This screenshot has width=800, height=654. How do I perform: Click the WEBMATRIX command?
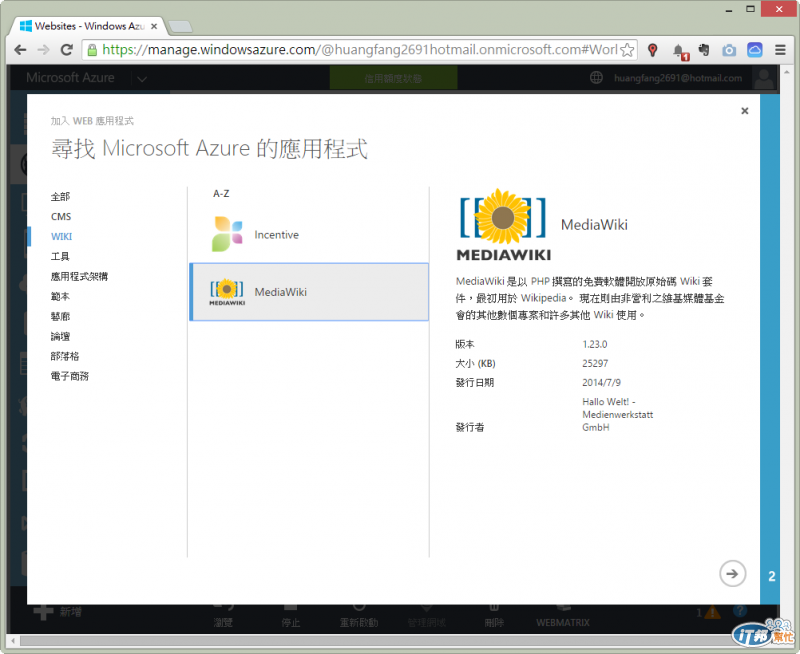pyautogui.click(x=563, y=617)
